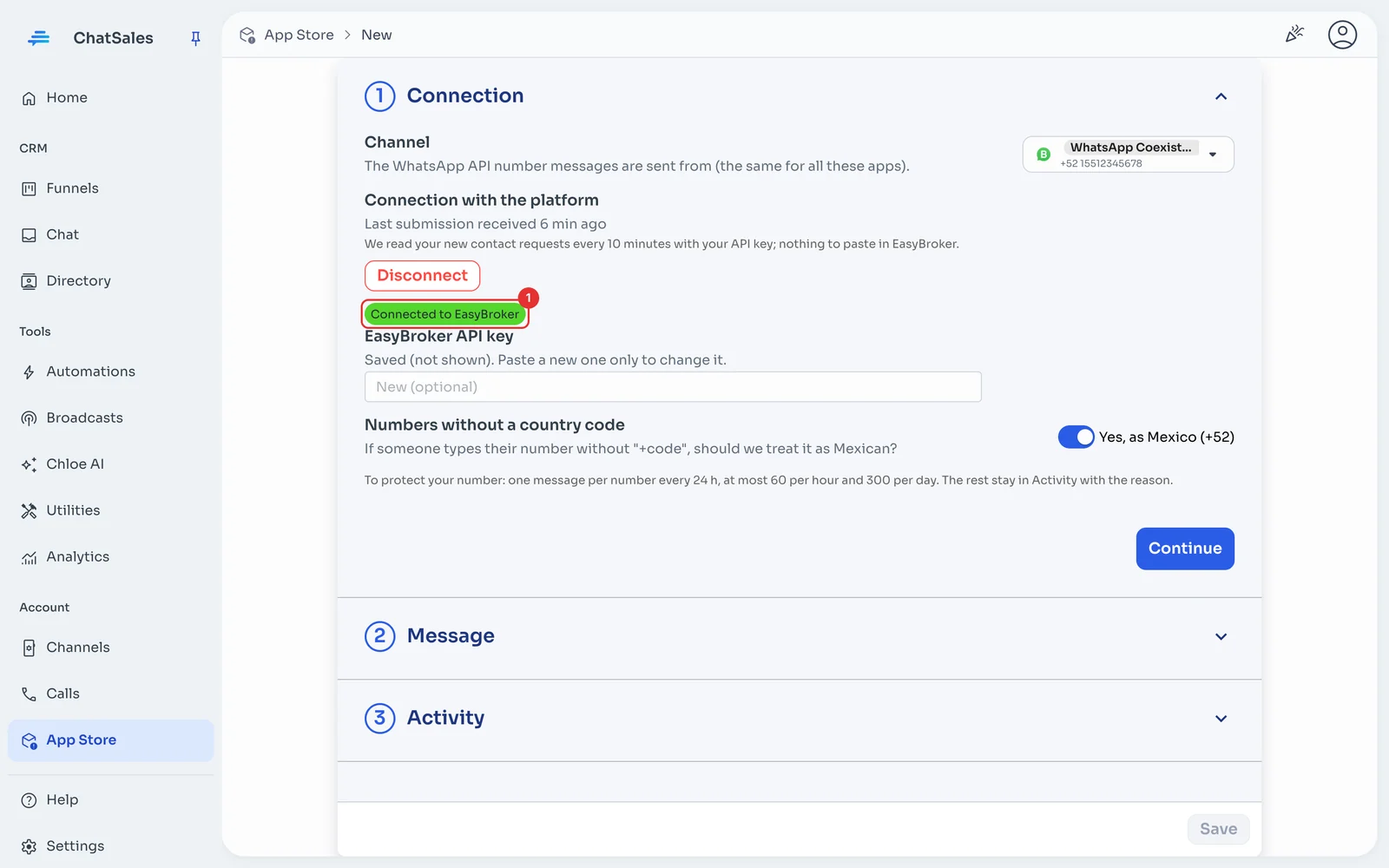
Task: Open the App Store sidebar menu item
Action: [x=111, y=740]
